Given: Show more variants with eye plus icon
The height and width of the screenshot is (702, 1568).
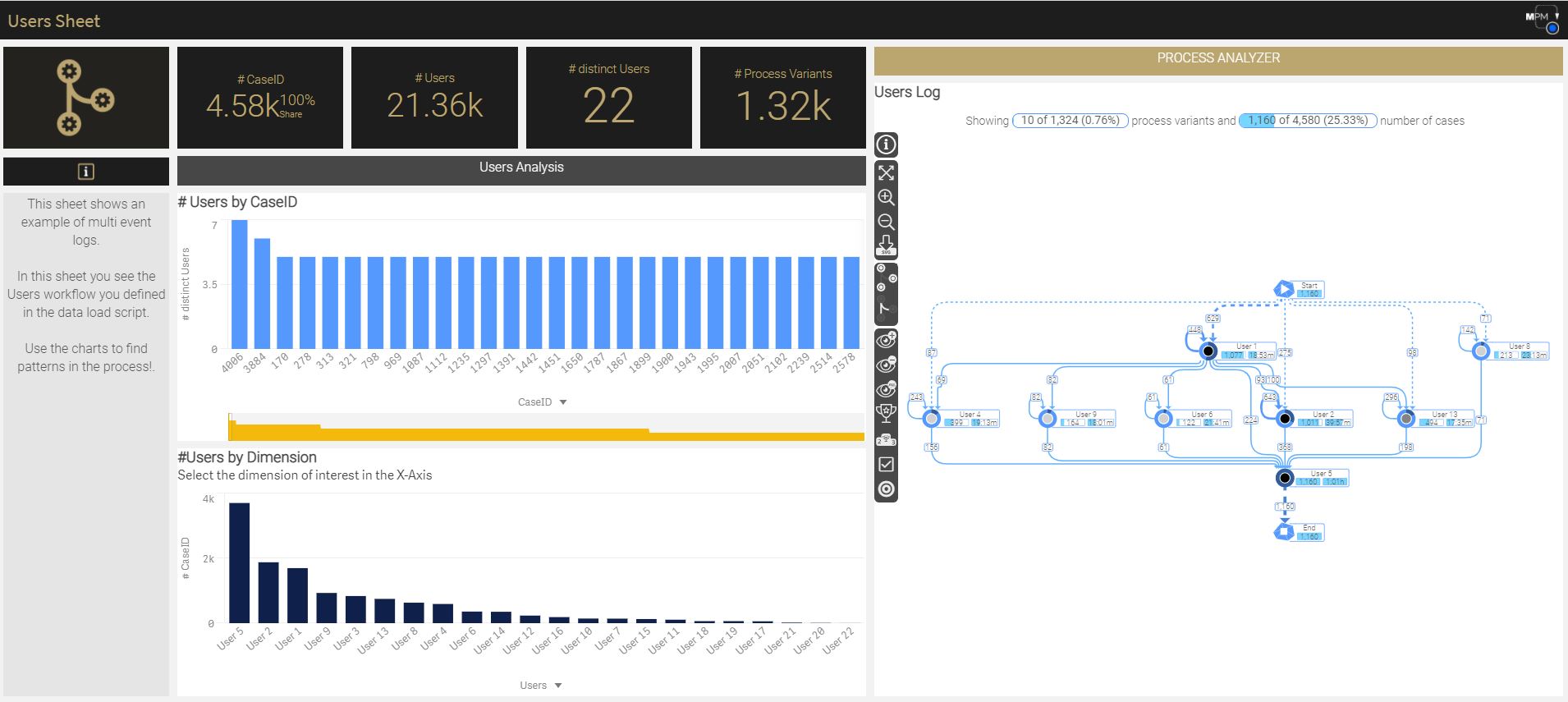Looking at the screenshot, I should coord(886,340).
